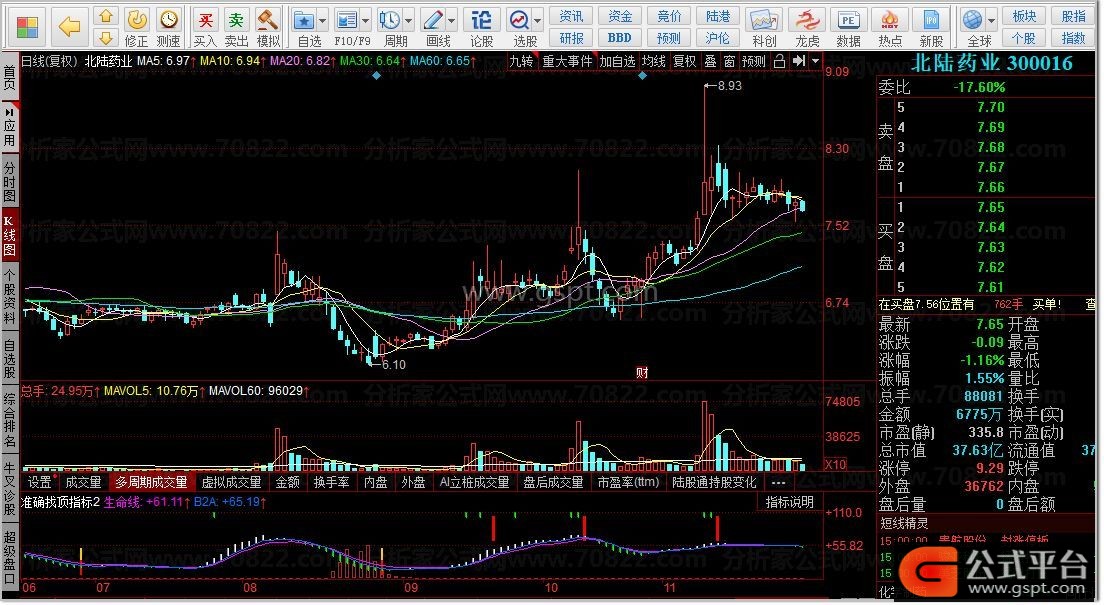Click the 资讯 news button
This screenshot has height=605, width=1104.
(571, 16)
